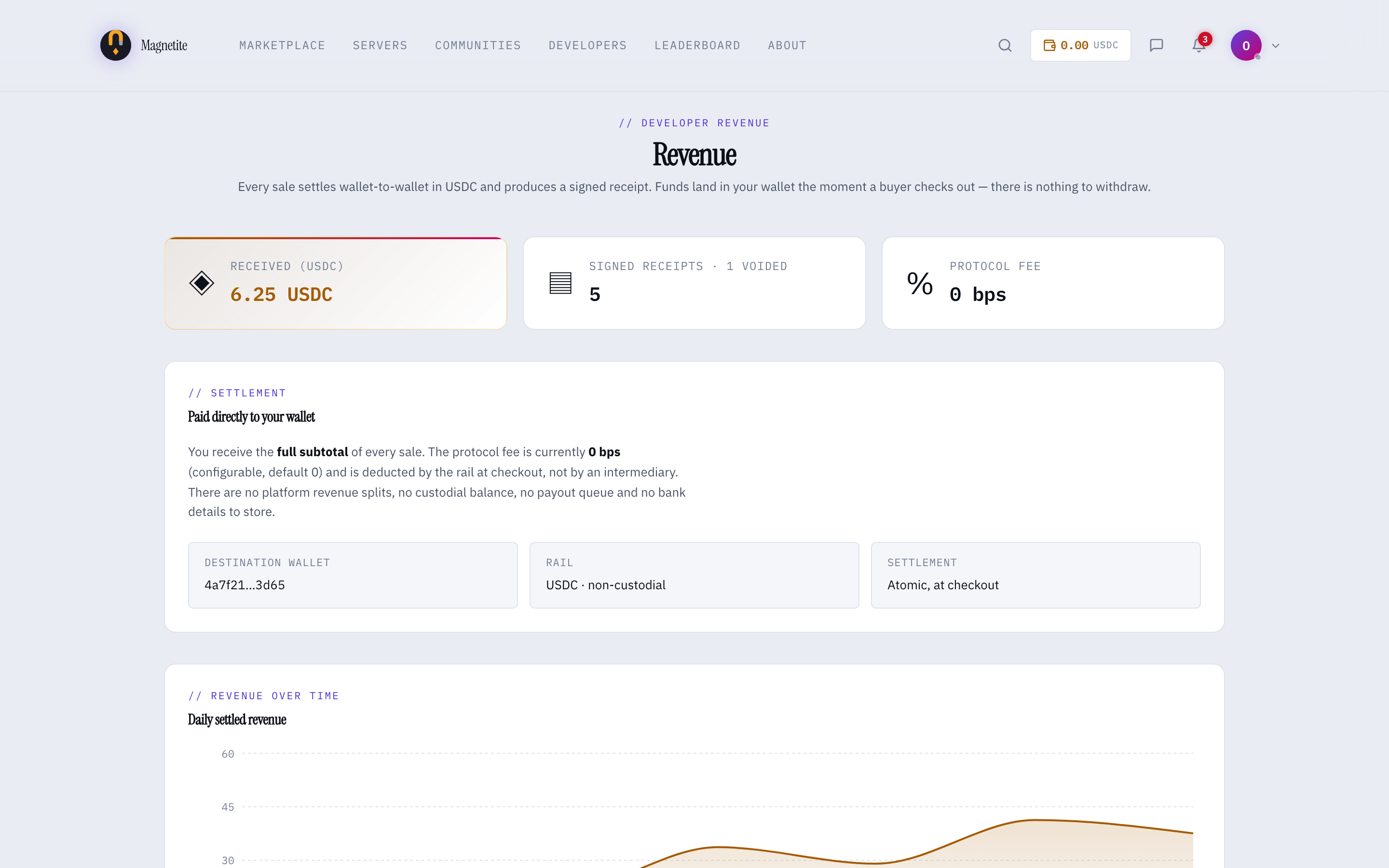Go to the Servers nav item
Screen dimensions: 1389x868
(380, 45)
